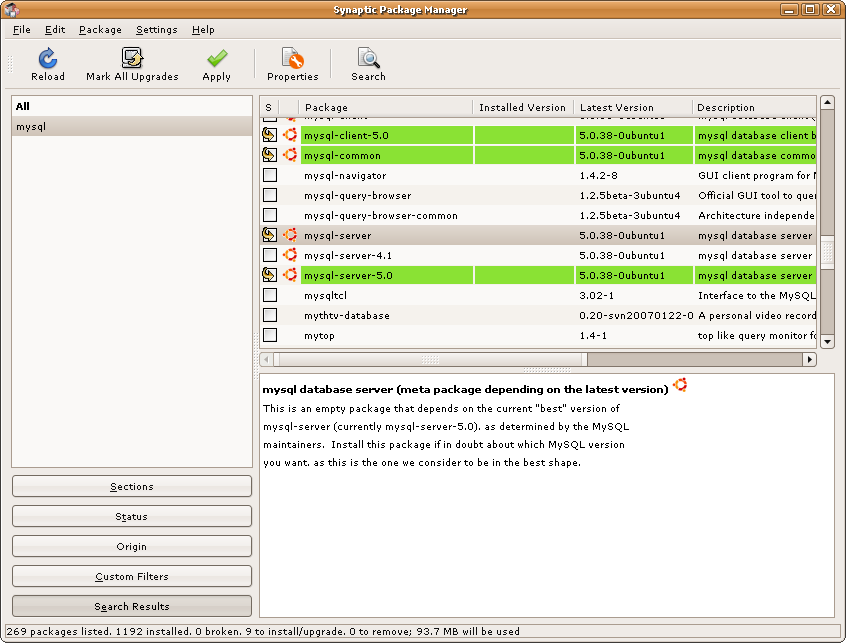Click the Synaptic window title icon

[12, 10]
